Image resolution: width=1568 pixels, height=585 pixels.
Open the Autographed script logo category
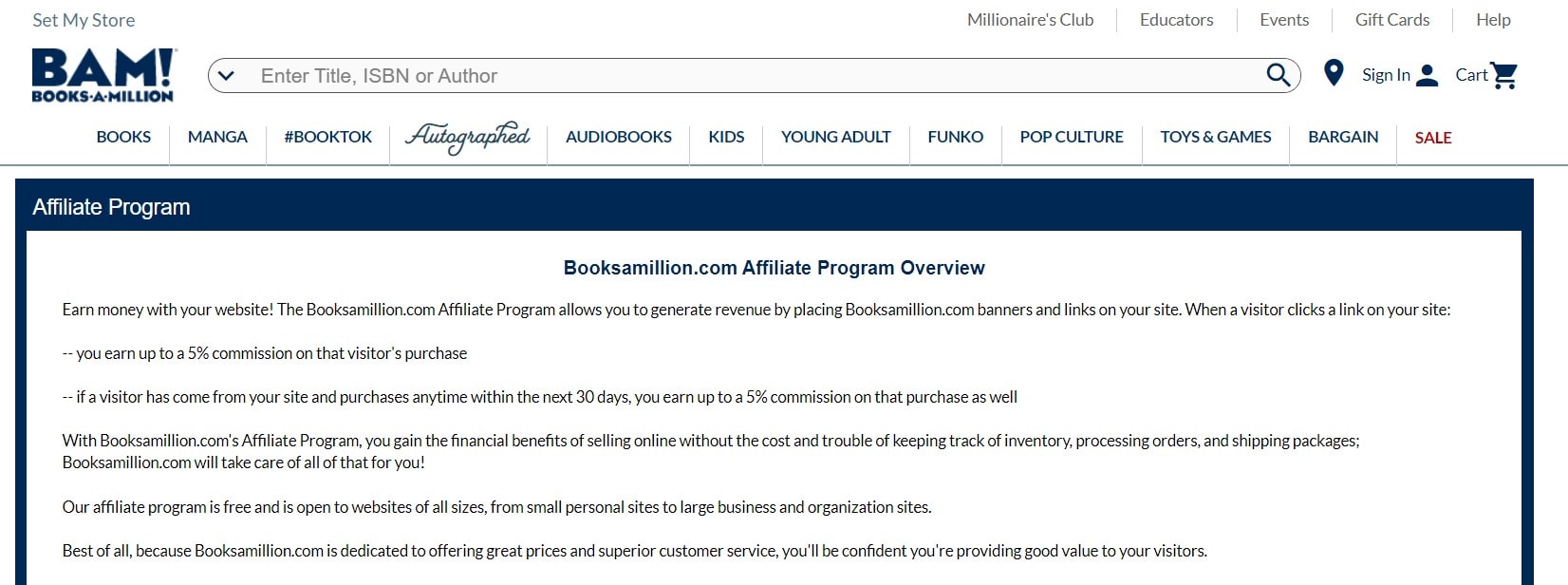pos(468,137)
